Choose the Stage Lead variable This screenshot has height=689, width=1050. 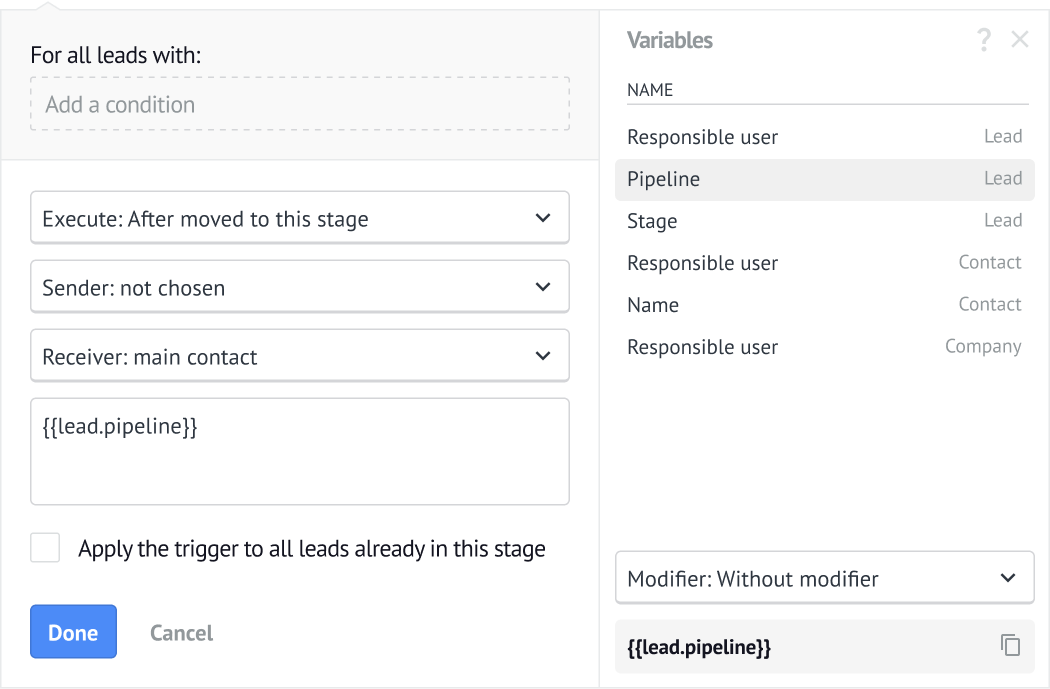point(824,221)
